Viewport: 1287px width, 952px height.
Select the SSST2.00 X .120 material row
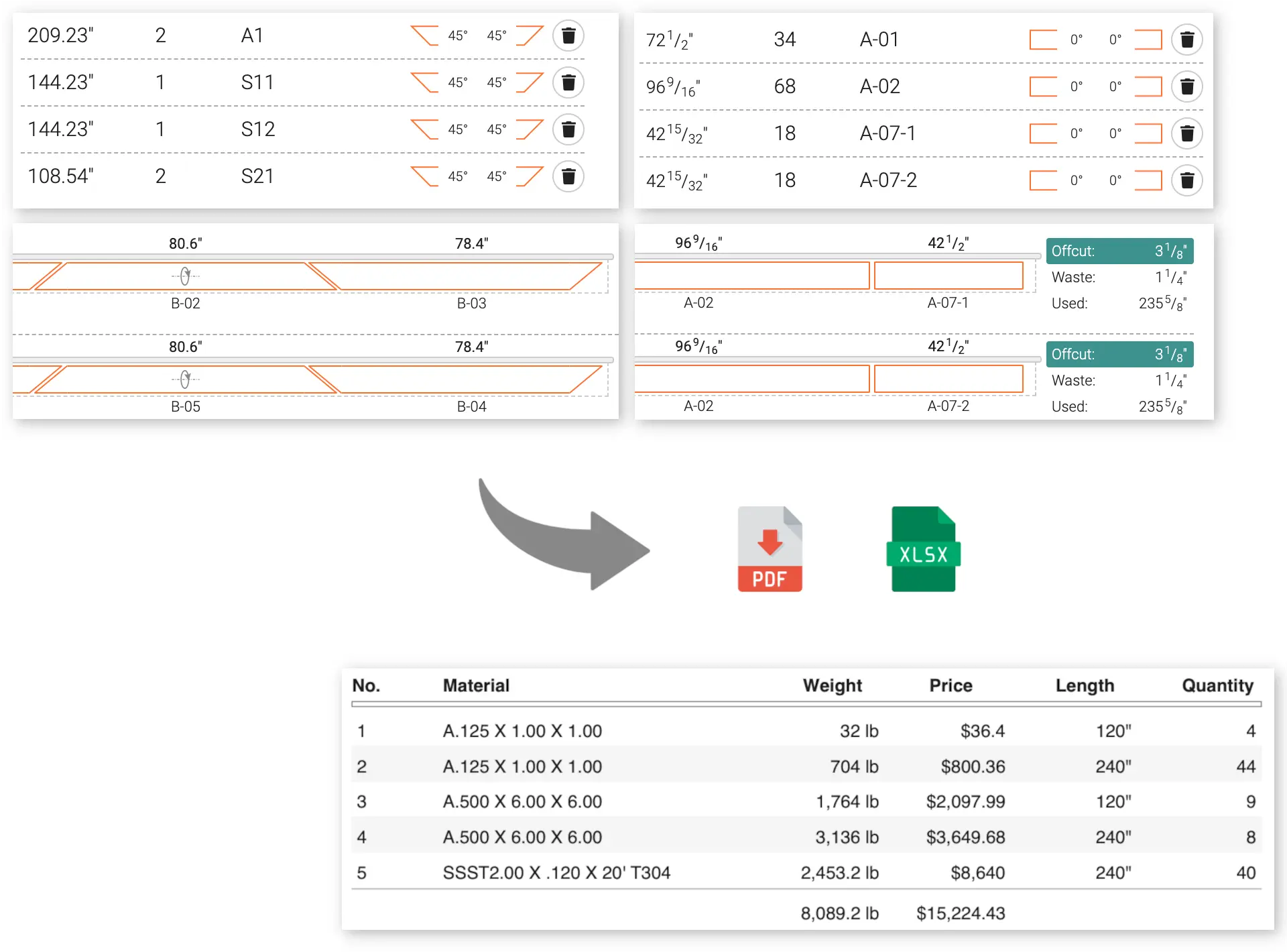tap(556, 872)
